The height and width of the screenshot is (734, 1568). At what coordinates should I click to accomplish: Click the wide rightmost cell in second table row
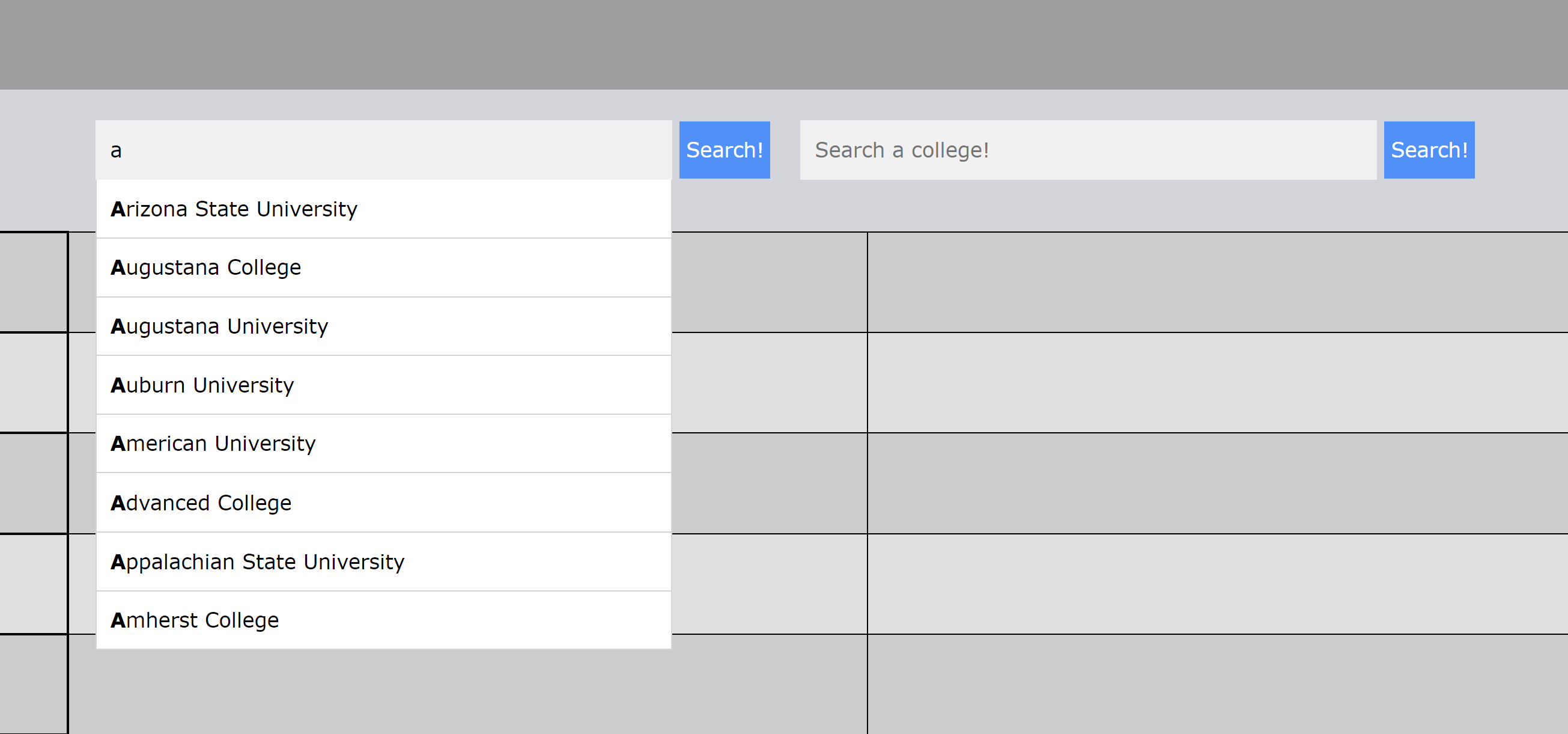[1217, 382]
